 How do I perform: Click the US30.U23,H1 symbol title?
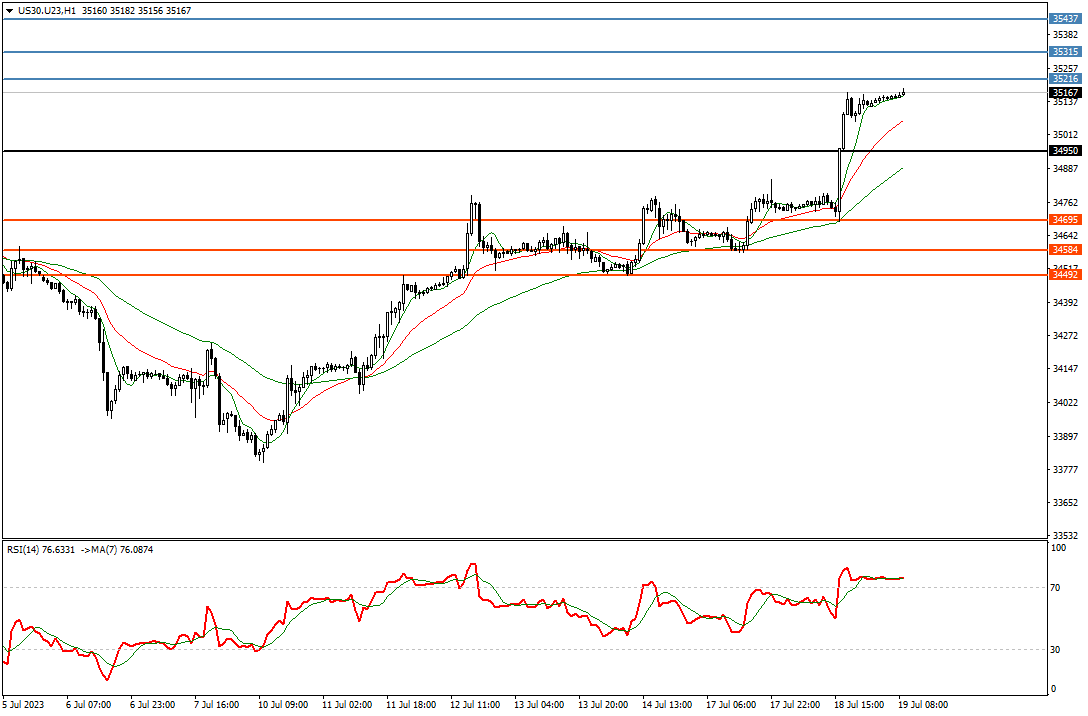click(x=47, y=11)
